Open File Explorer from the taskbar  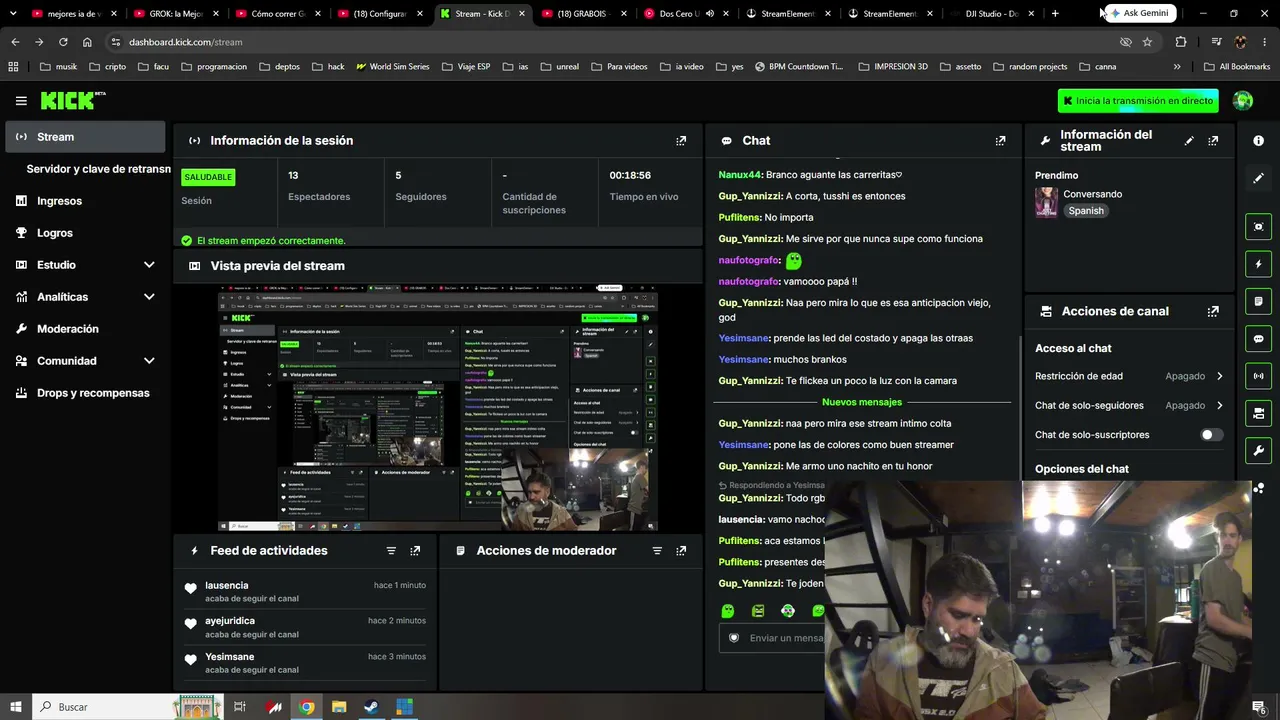pyautogui.click(x=339, y=707)
